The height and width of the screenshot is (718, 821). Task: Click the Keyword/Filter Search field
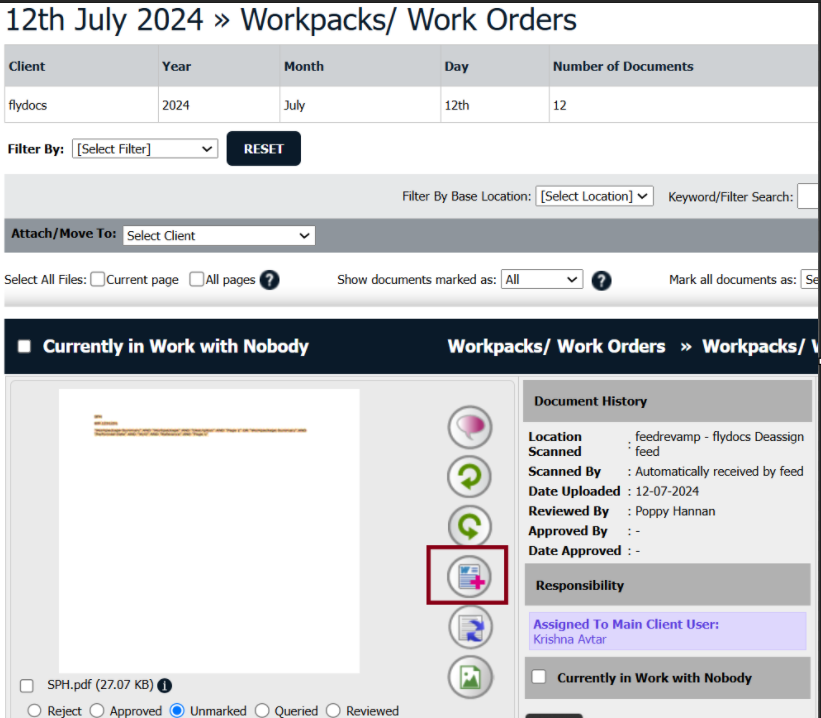808,196
